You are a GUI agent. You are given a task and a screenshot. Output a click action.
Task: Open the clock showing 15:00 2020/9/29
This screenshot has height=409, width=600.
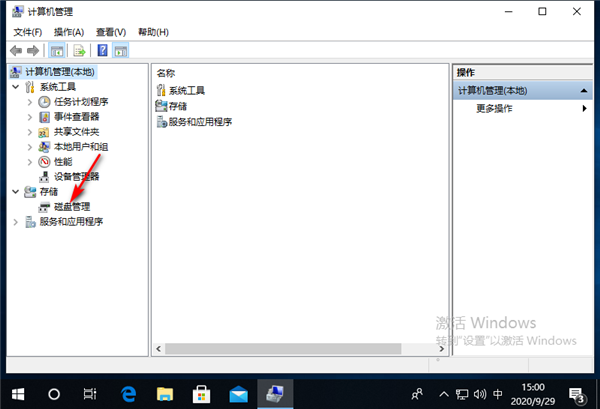click(533, 394)
